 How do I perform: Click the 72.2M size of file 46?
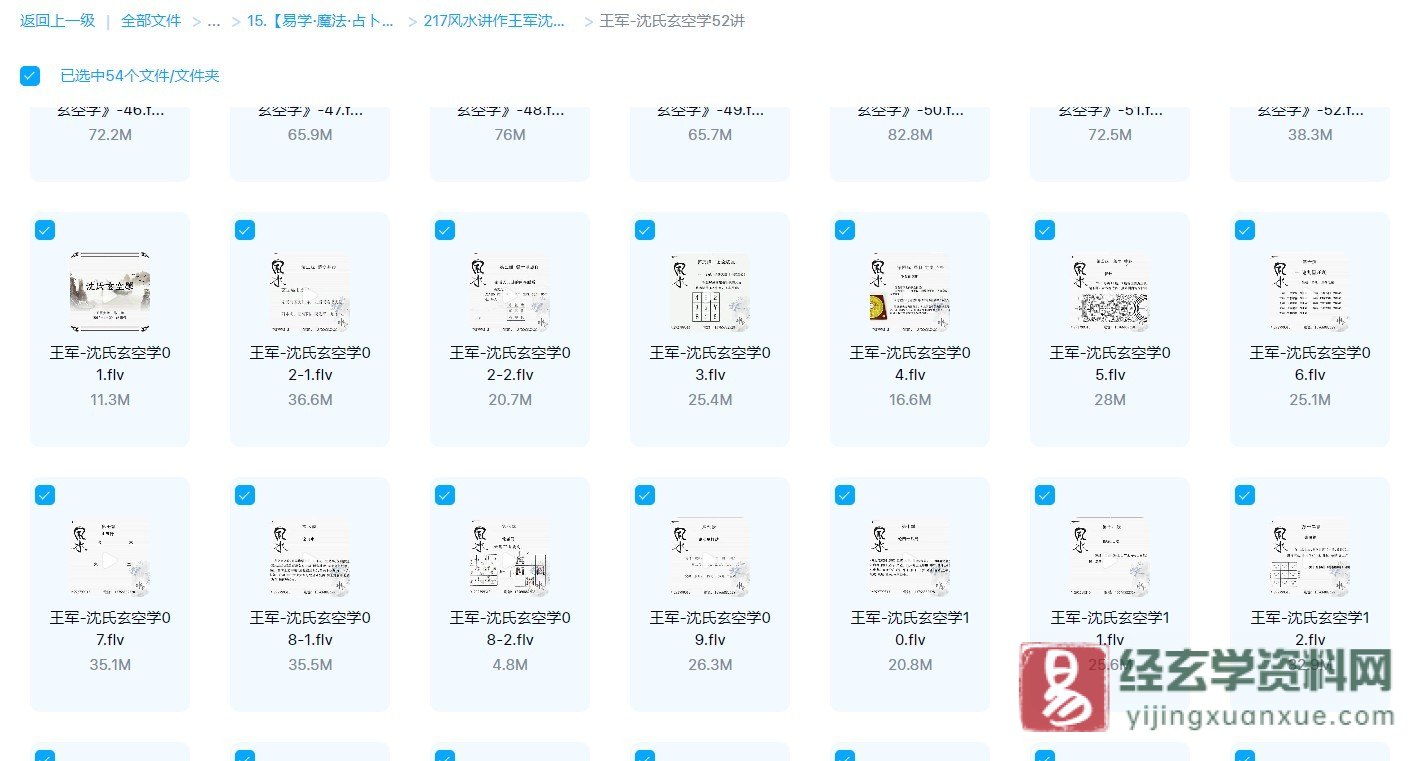pos(110,134)
